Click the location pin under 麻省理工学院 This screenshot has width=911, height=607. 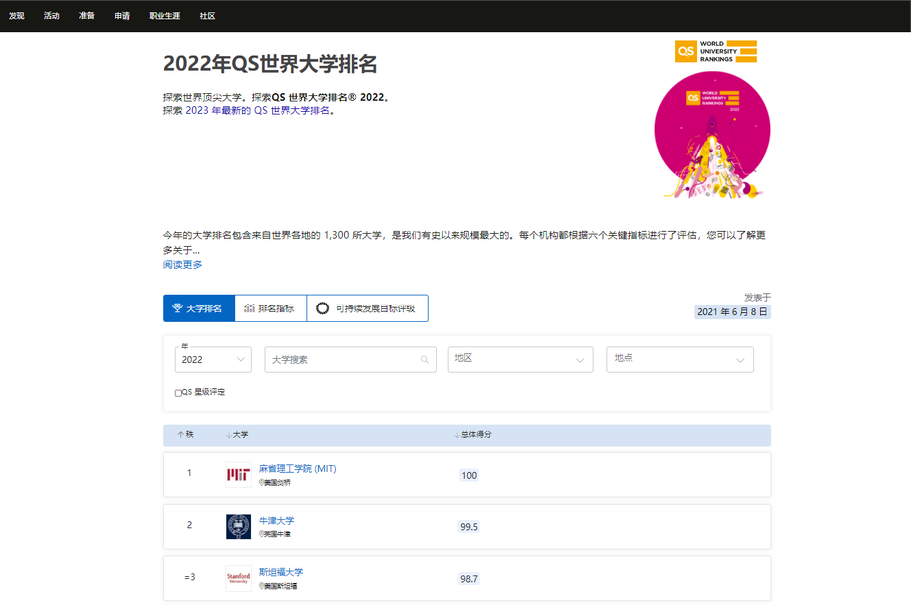pyautogui.click(x=261, y=482)
